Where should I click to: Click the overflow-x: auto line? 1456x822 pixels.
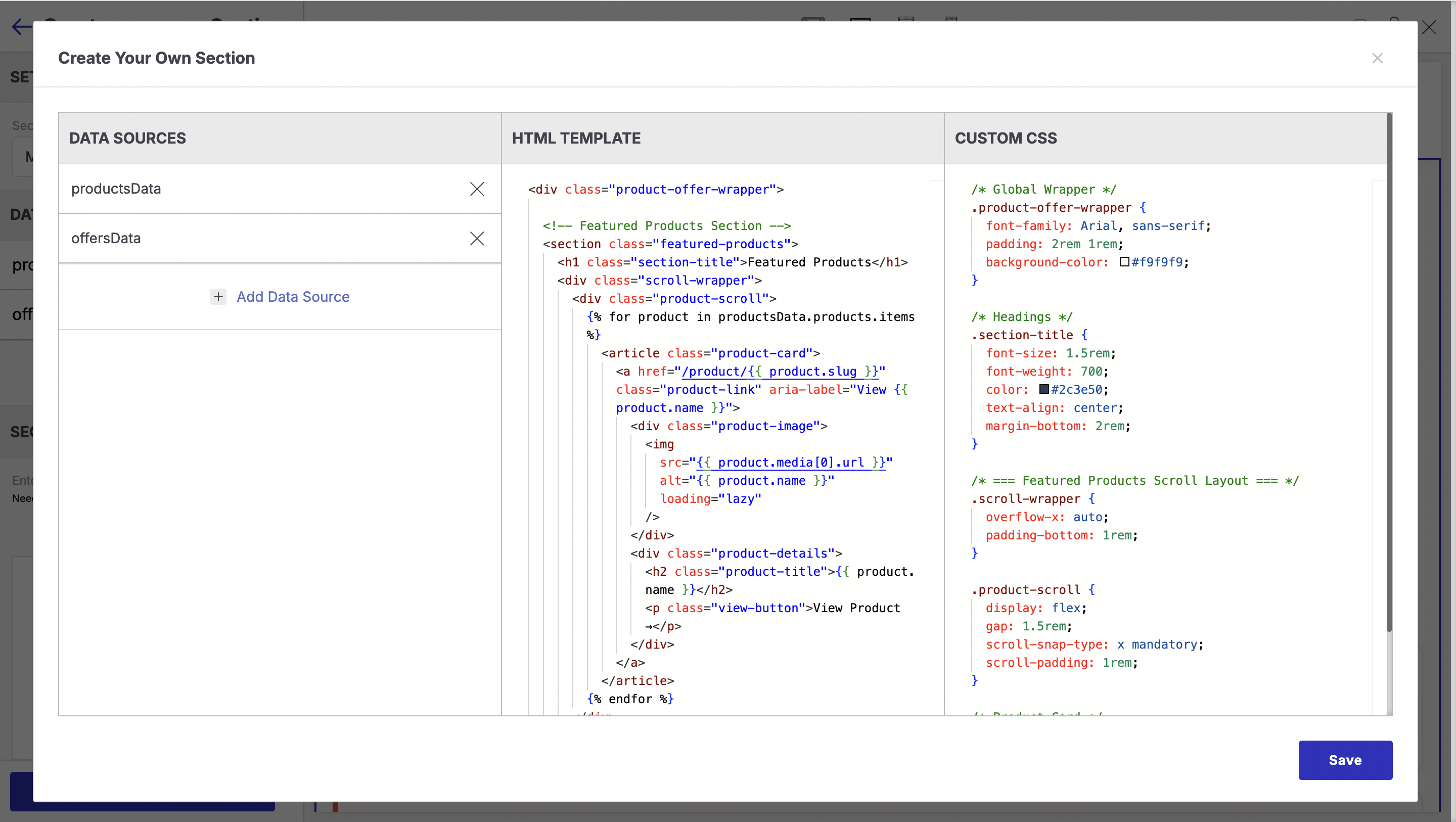[x=1047, y=517]
